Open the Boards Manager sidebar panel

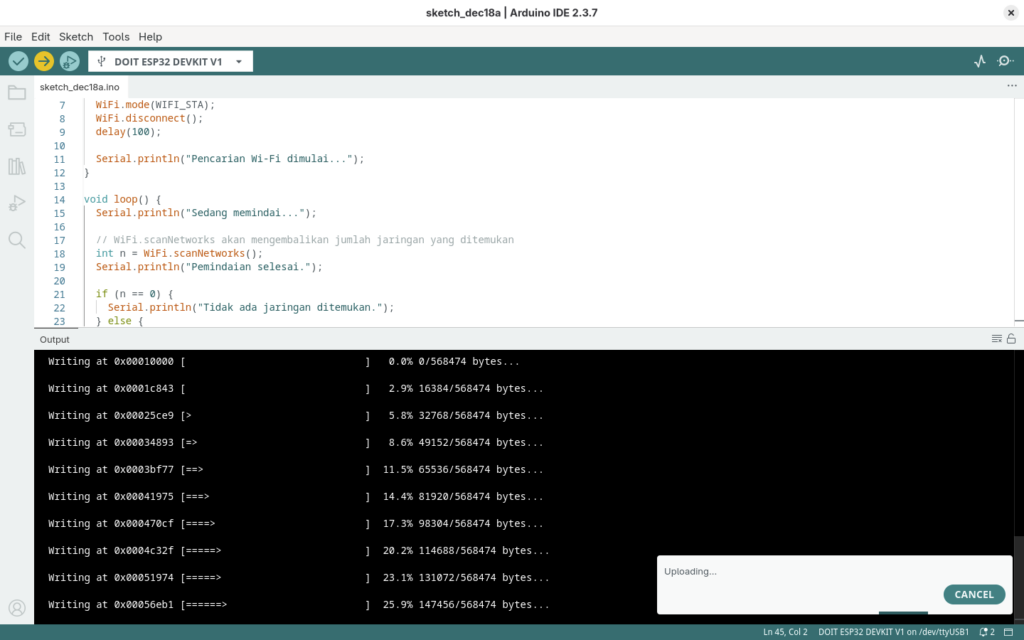[x=17, y=130]
